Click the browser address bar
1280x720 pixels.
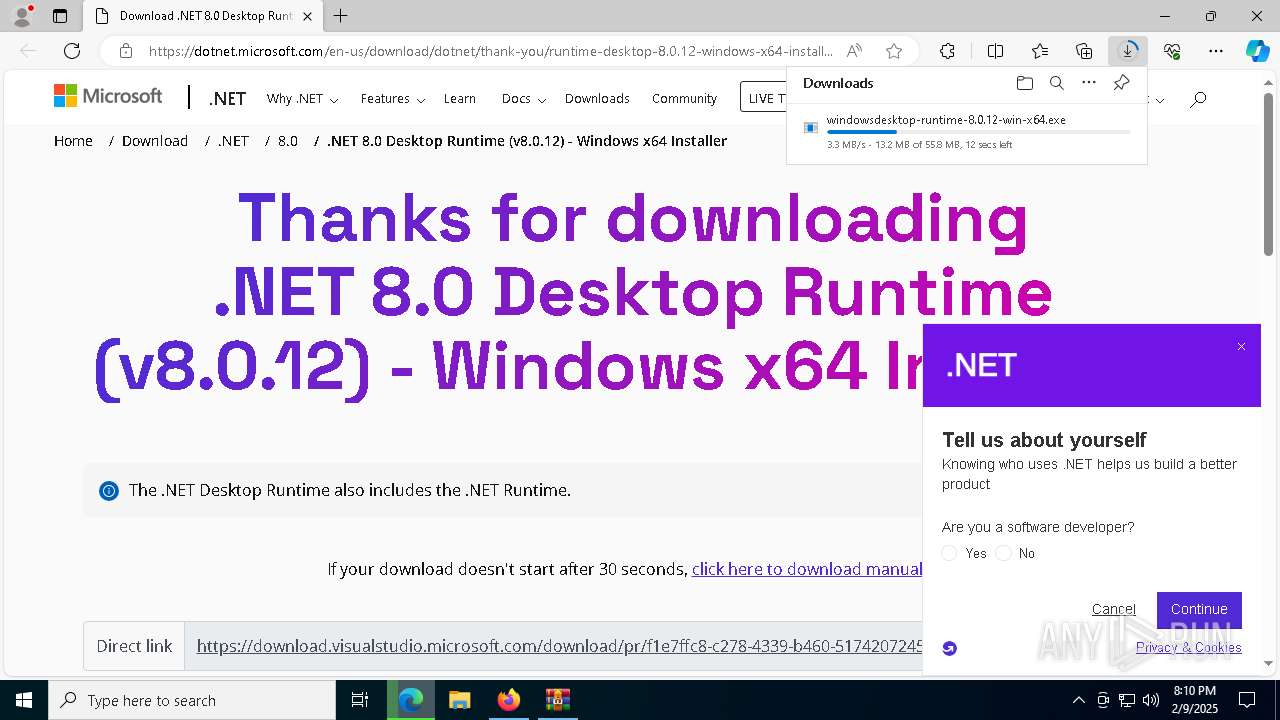490,51
